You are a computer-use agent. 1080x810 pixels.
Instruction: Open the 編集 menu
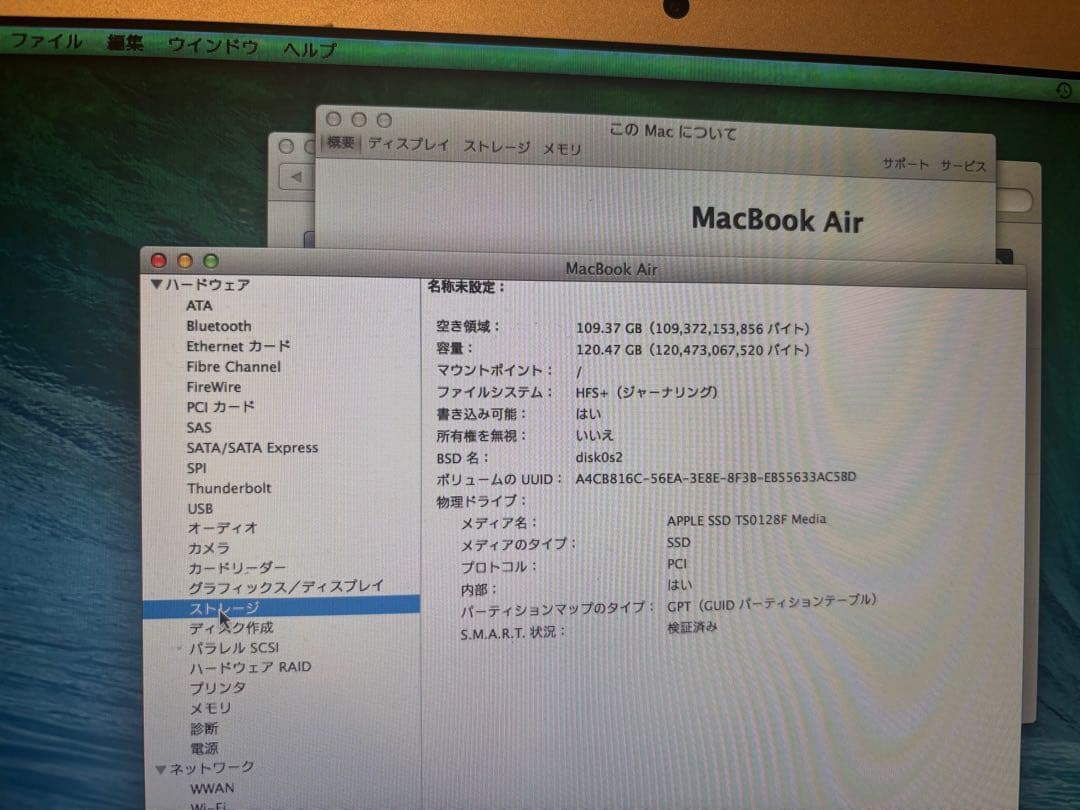click(125, 43)
